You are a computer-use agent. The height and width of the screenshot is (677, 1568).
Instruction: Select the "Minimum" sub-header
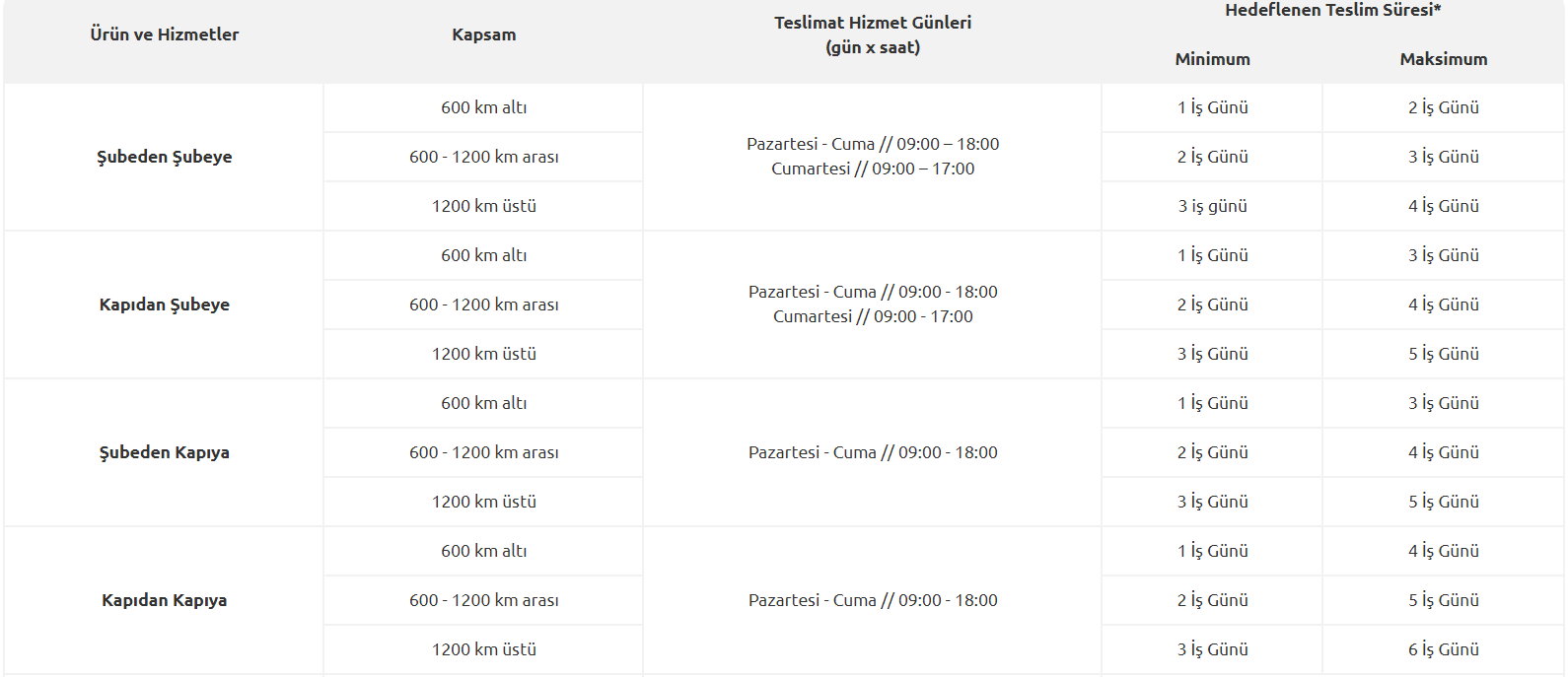pos(1212,59)
